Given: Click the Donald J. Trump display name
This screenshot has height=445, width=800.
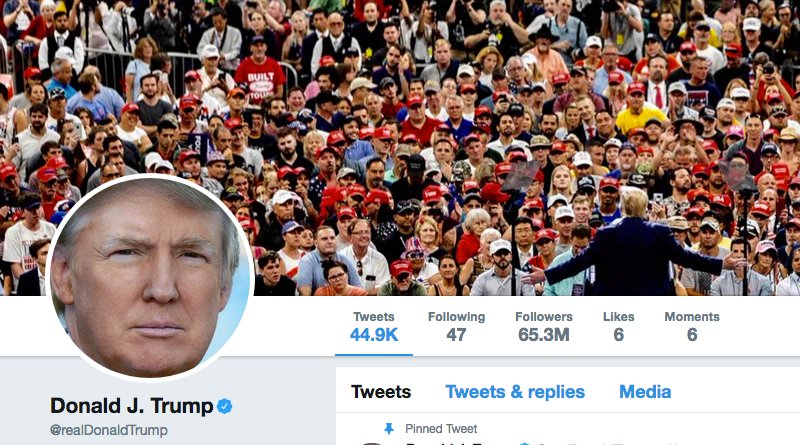Looking at the screenshot, I should click(x=132, y=406).
